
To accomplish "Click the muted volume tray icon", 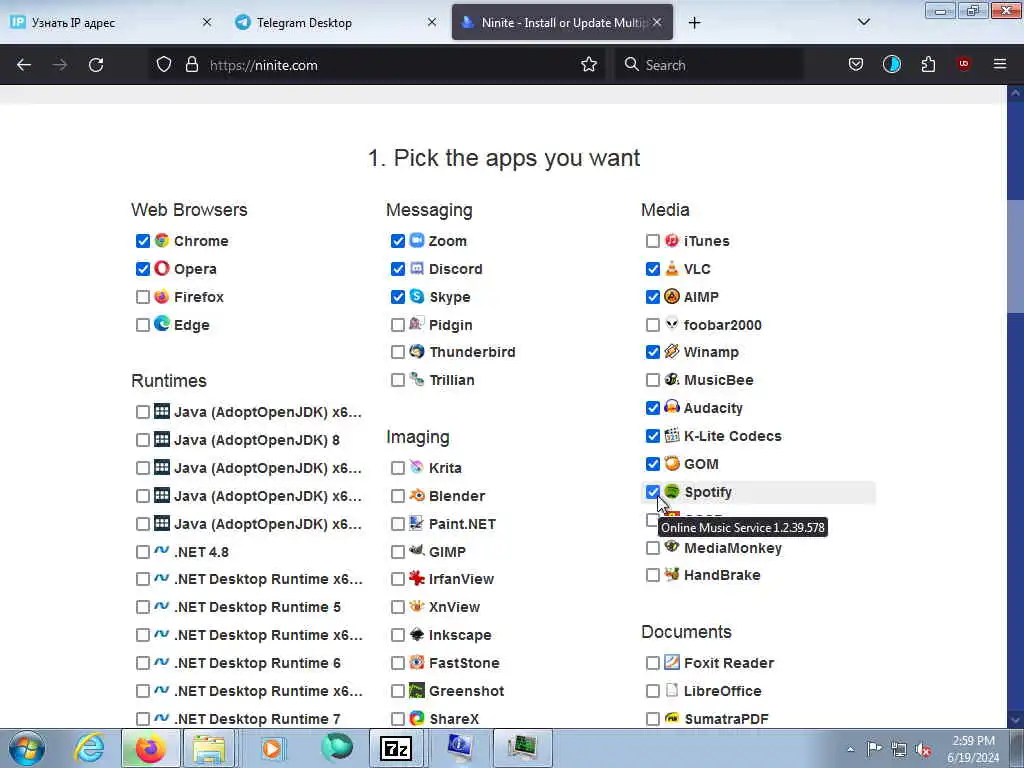I will 923,749.
